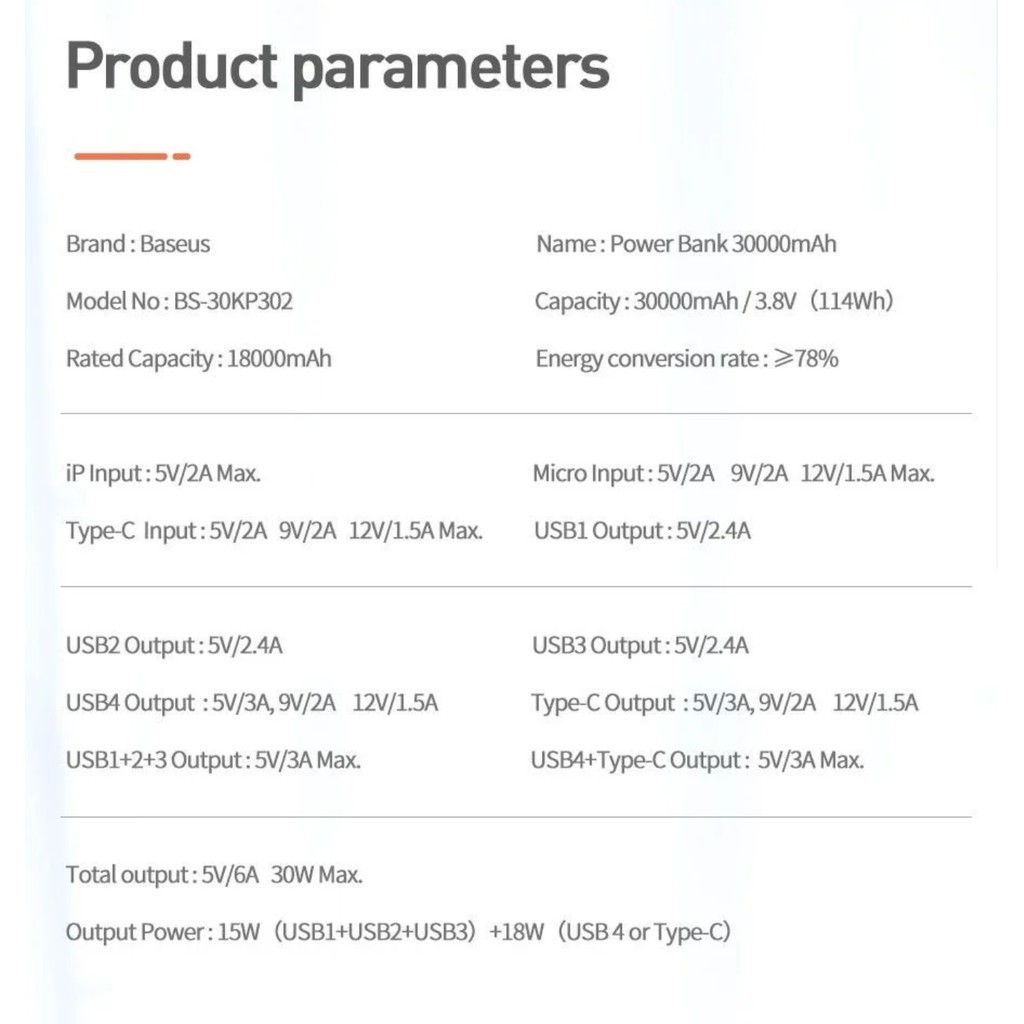The height and width of the screenshot is (1024, 1024).
Task: Click the Model No BS-30KP302 text
Action: click(x=179, y=301)
